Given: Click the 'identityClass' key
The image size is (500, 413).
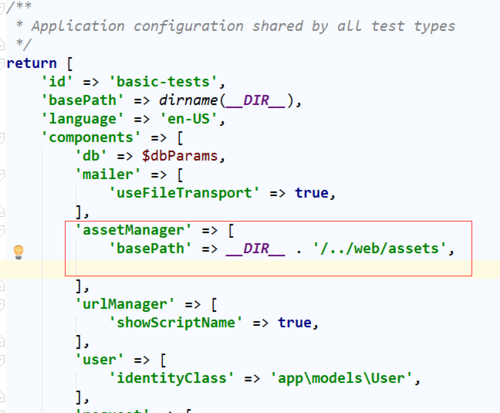Looking at the screenshot, I should tap(171, 378).
